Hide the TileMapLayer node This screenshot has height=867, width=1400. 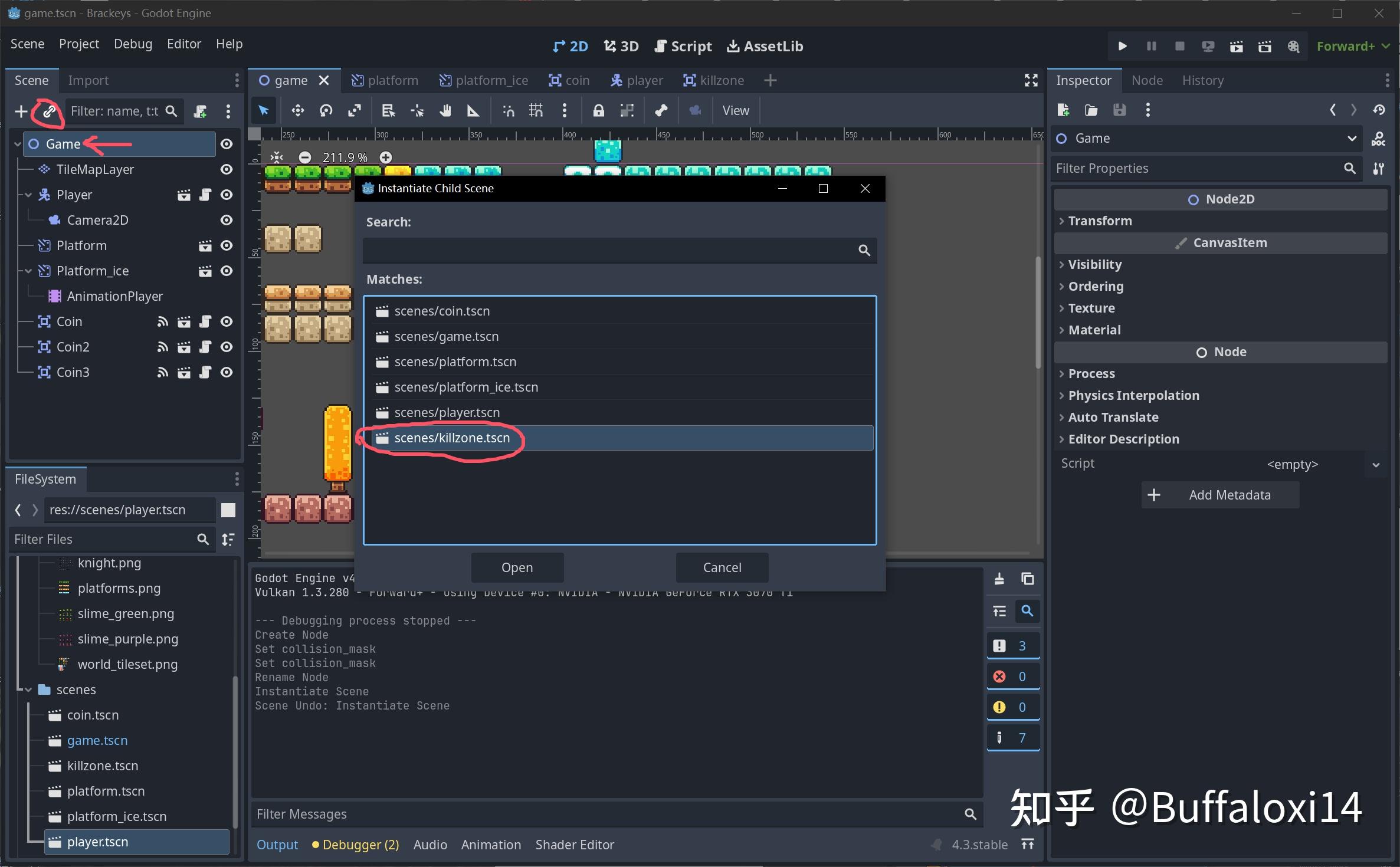pyautogui.click(x=227, y=169)
